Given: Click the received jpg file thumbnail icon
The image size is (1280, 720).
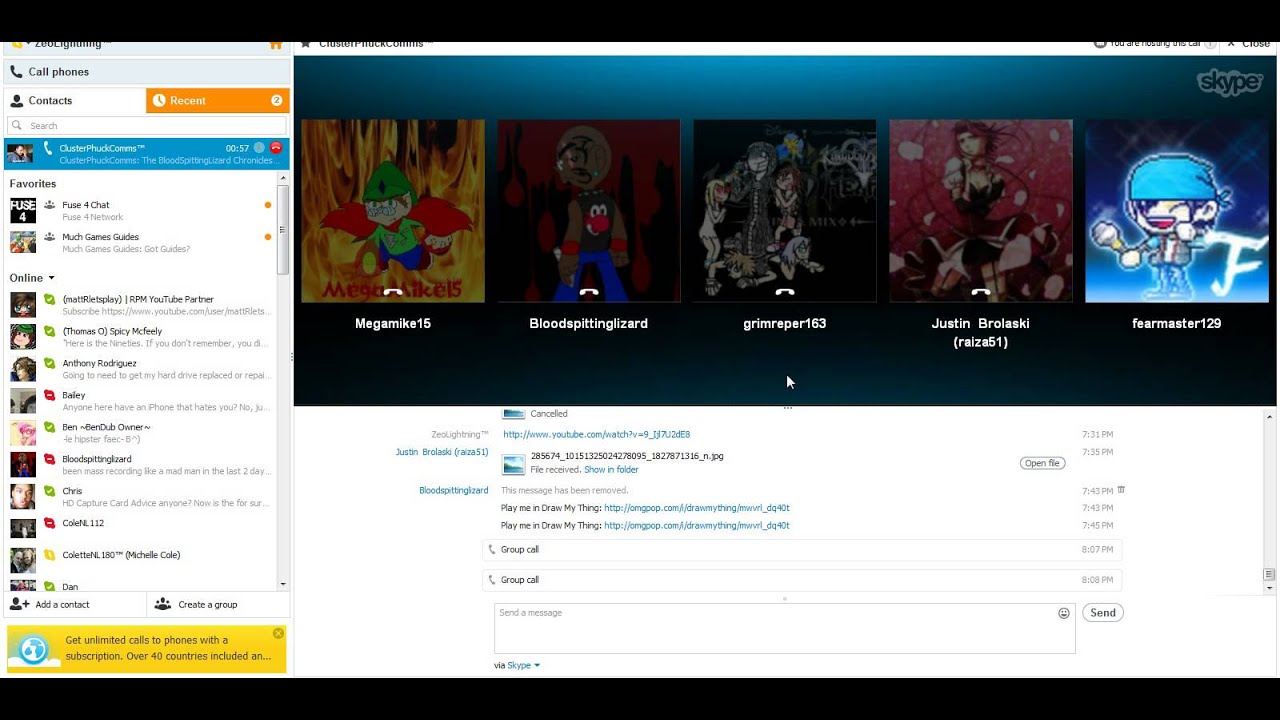Looking at the screenshot, I should click(x=513, y=464).
